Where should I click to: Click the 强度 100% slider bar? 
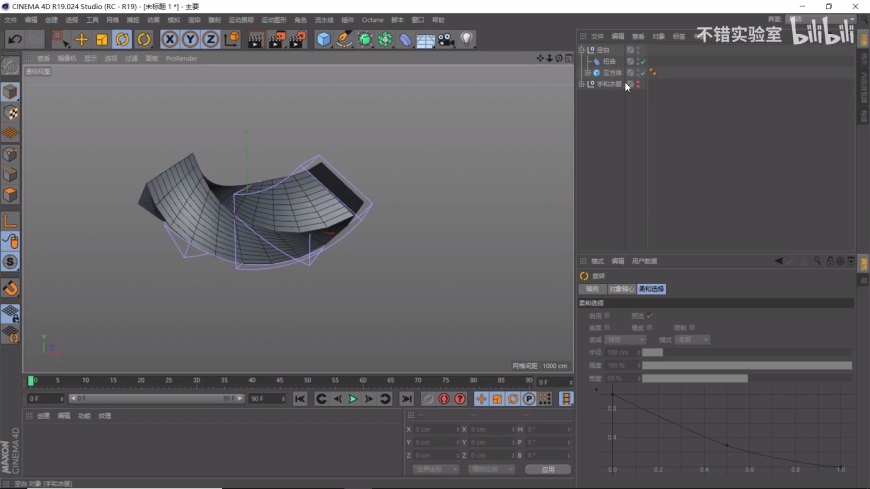(746, 365)
